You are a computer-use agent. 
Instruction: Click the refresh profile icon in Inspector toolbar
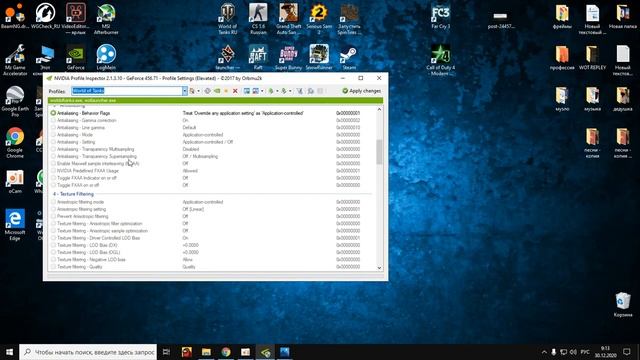[207, 91]
